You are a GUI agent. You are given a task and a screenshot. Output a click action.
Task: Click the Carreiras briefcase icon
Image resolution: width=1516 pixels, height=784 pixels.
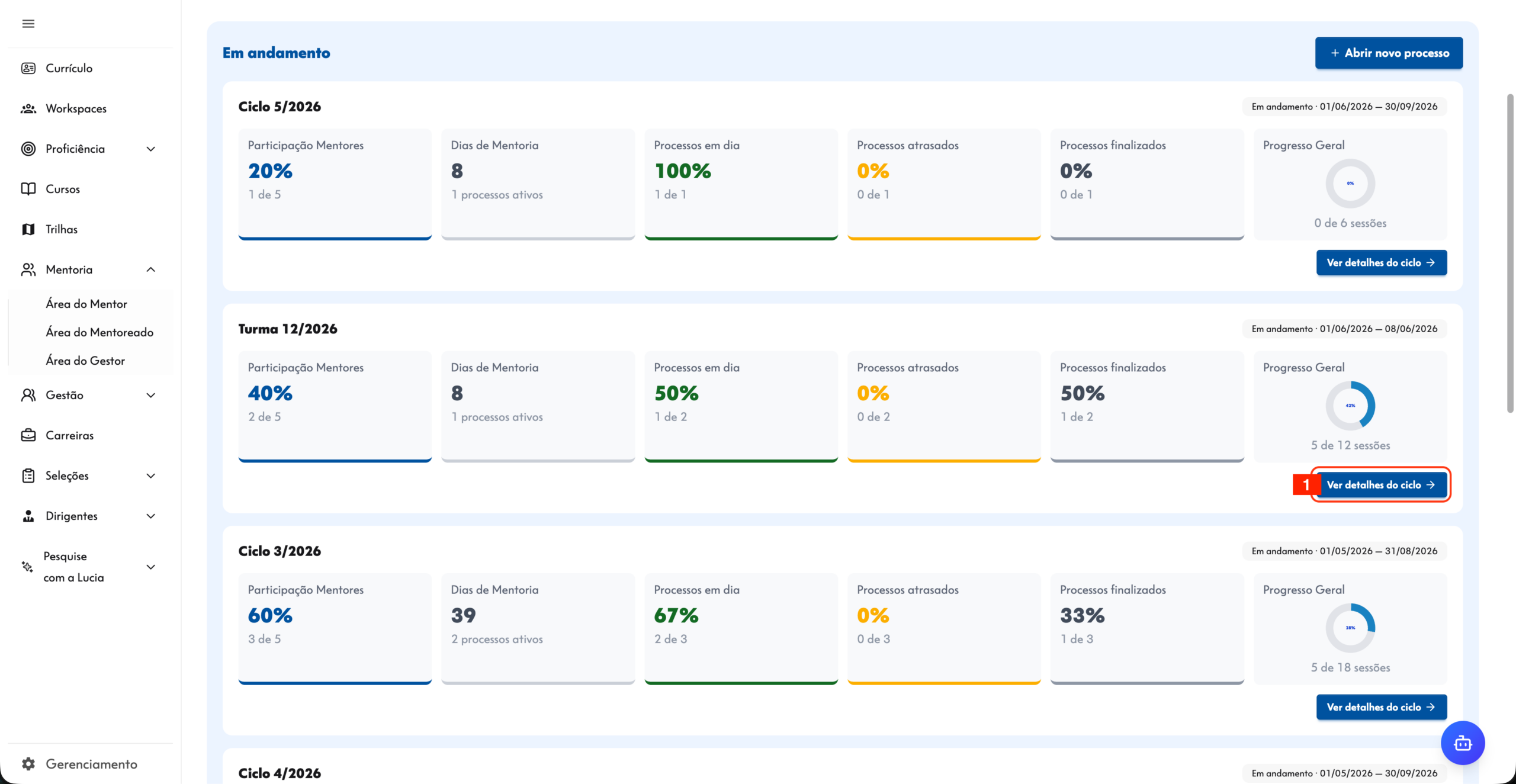pos(28,435)
